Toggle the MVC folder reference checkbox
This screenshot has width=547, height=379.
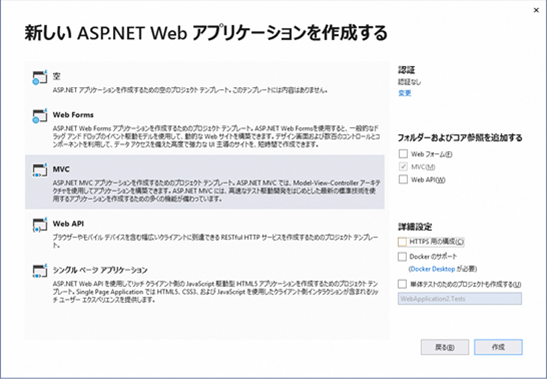coord(403,166)
